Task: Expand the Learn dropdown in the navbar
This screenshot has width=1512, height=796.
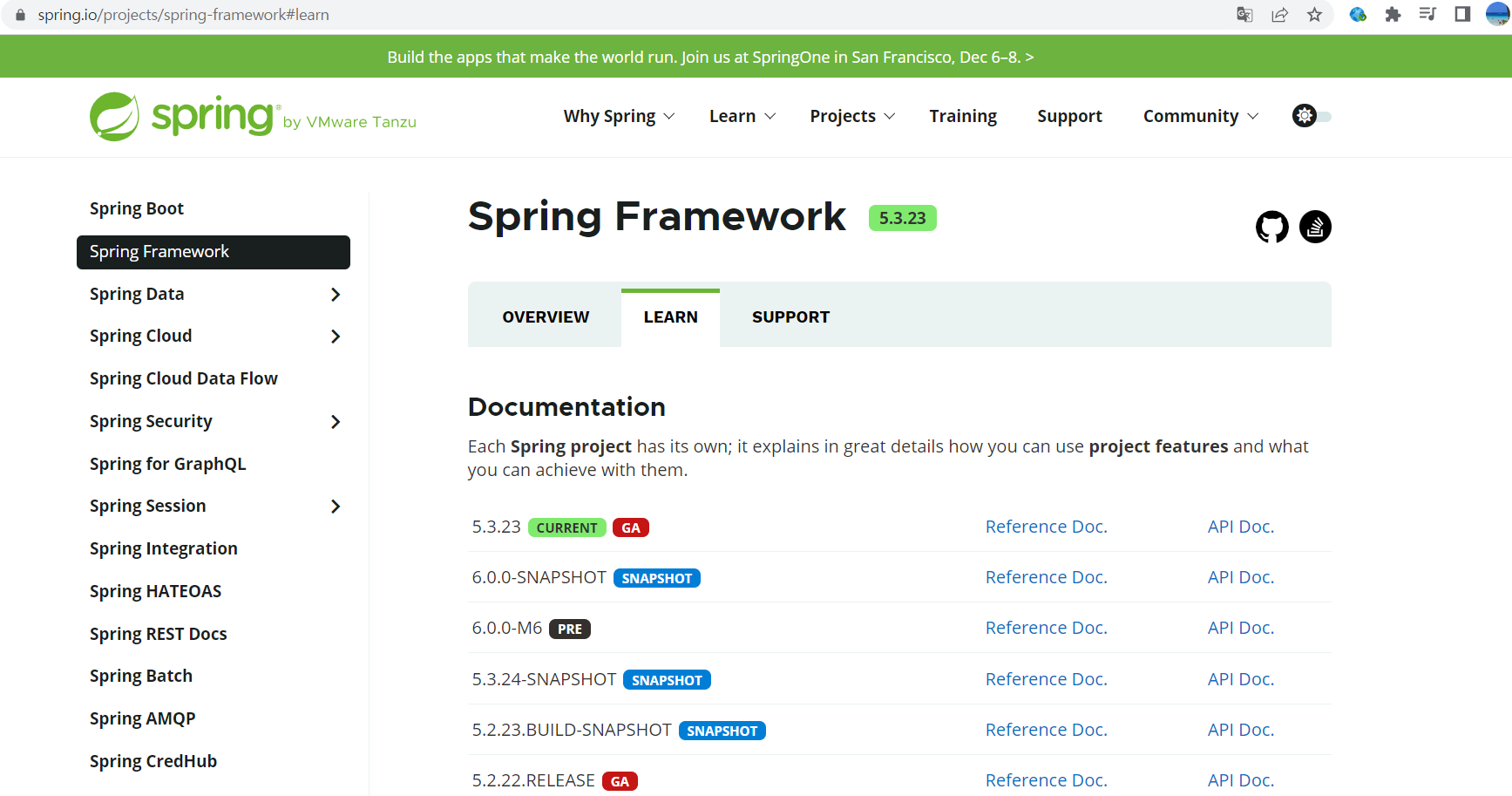Action: pos(742,116)
